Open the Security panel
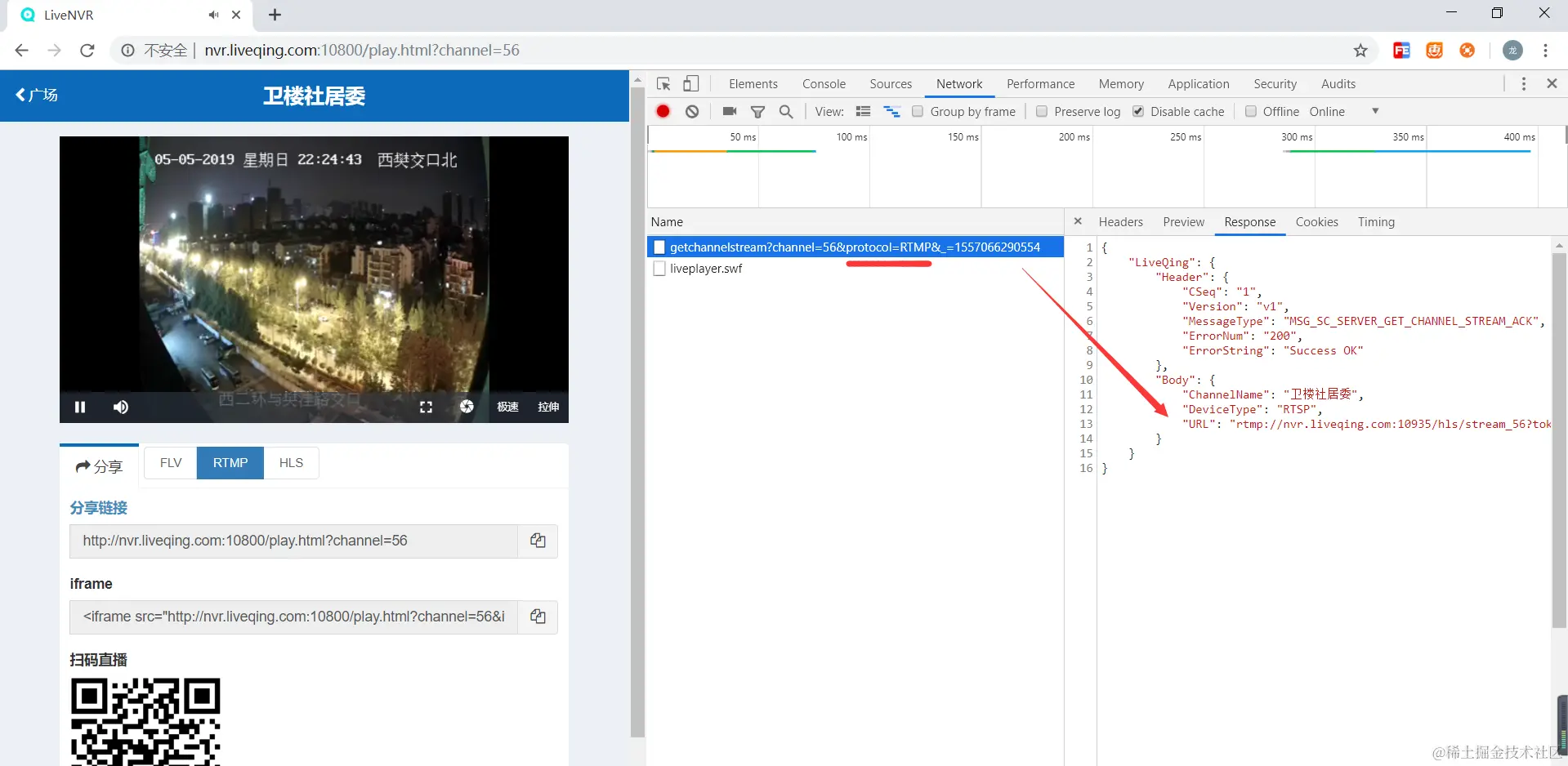Screen dimensions: 1568x766 coord(1275,84)
